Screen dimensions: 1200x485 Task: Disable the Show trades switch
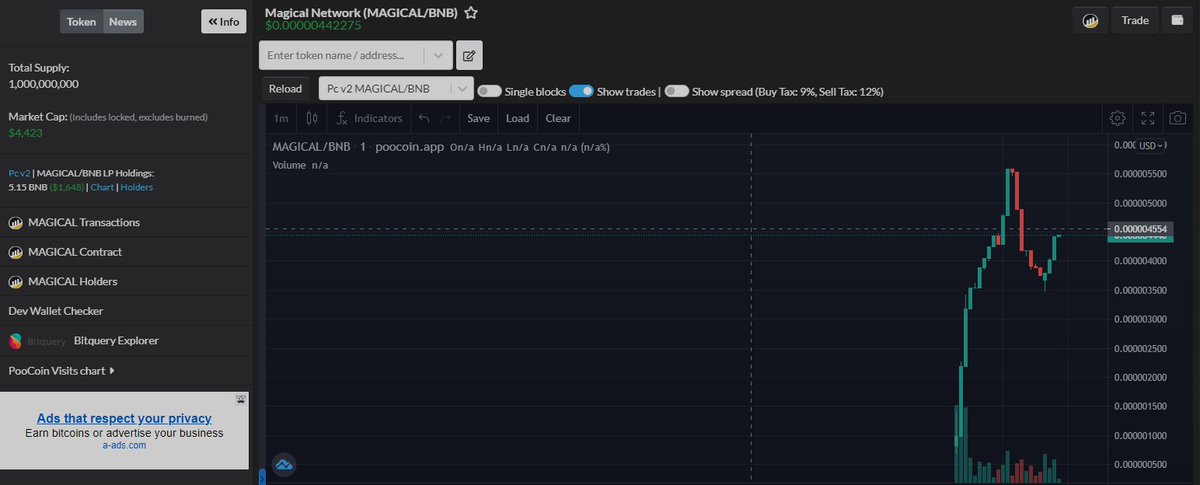[x=581, y=91]
